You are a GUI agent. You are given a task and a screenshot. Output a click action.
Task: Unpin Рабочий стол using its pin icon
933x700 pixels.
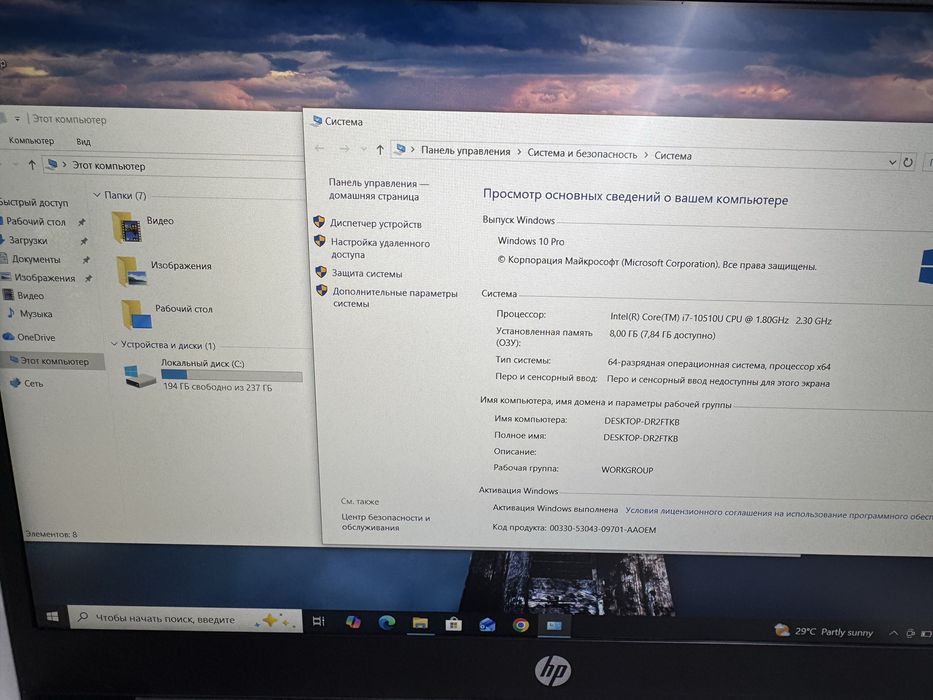point(82,222)
